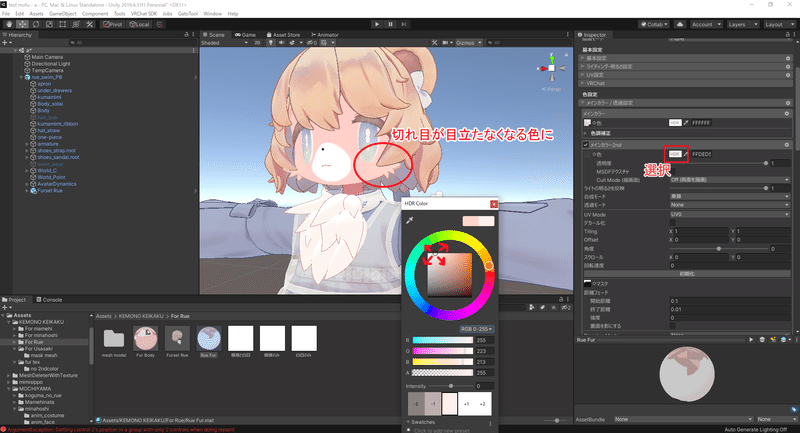Toggle the Inspector panel lock icon
The image size is (800, 433).
(x=787, y=35)
